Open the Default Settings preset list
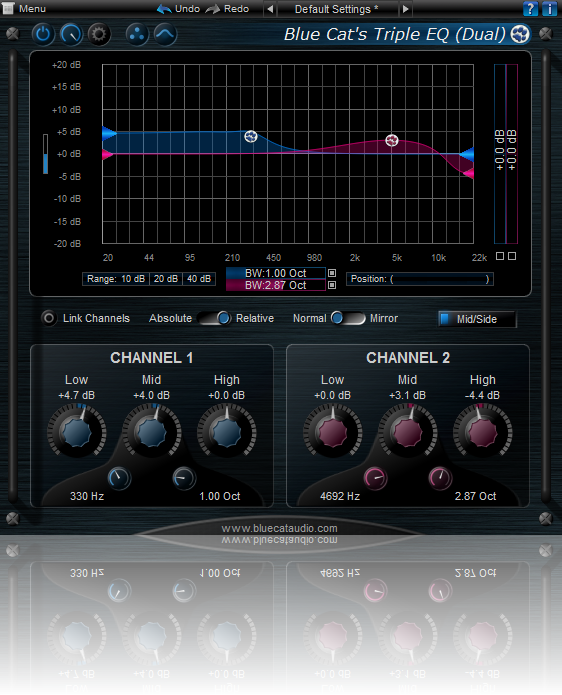The width and height of the screenshot is (562, 695). [x=337, y=9]
